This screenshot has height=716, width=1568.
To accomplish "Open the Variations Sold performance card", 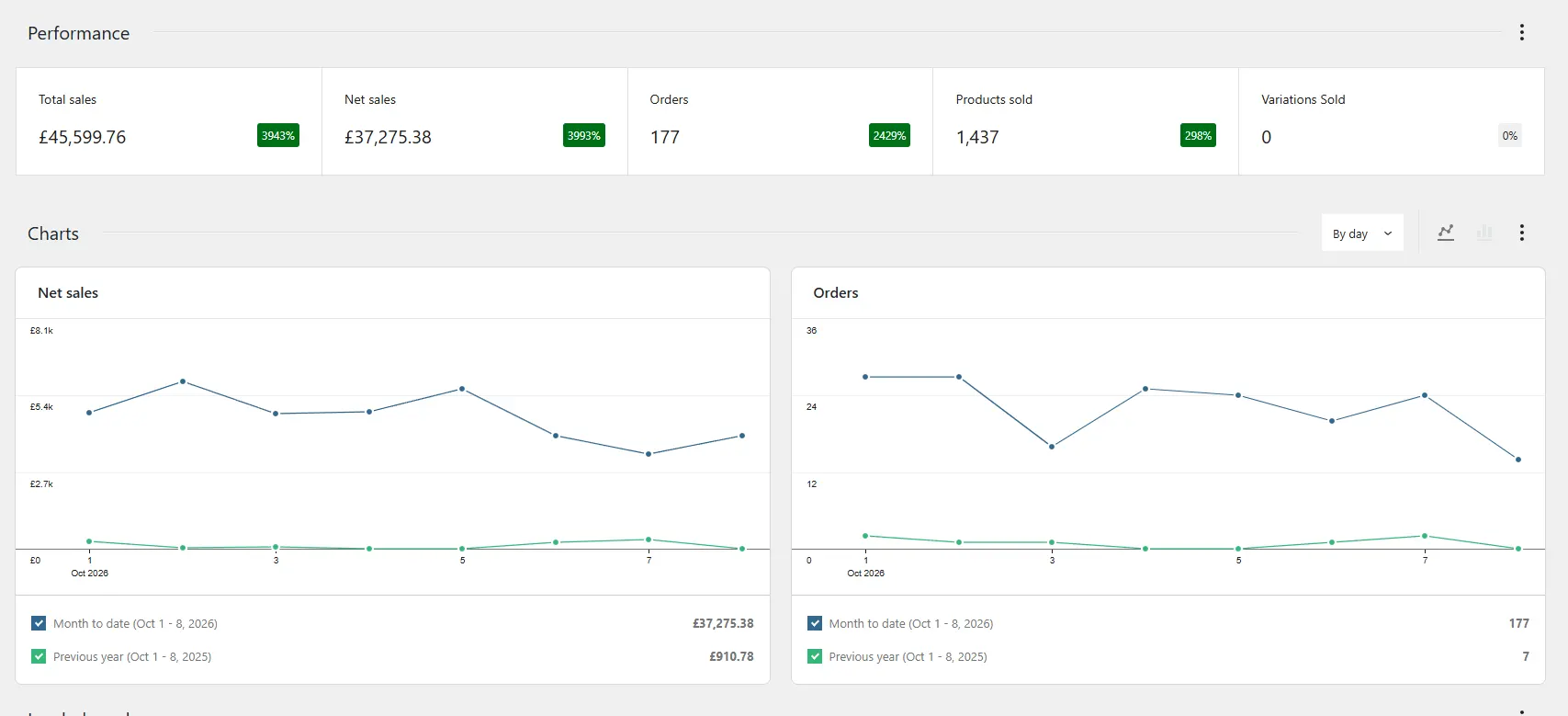I will (x=1392, y=121).
